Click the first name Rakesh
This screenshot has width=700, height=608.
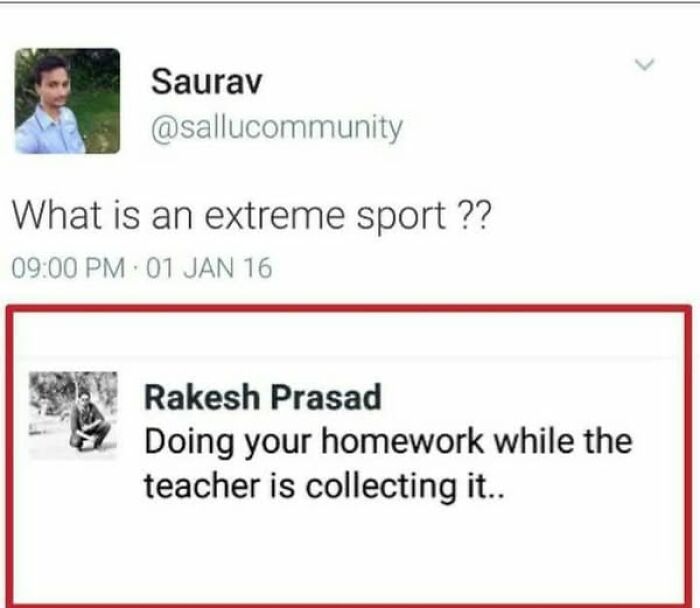202,397
